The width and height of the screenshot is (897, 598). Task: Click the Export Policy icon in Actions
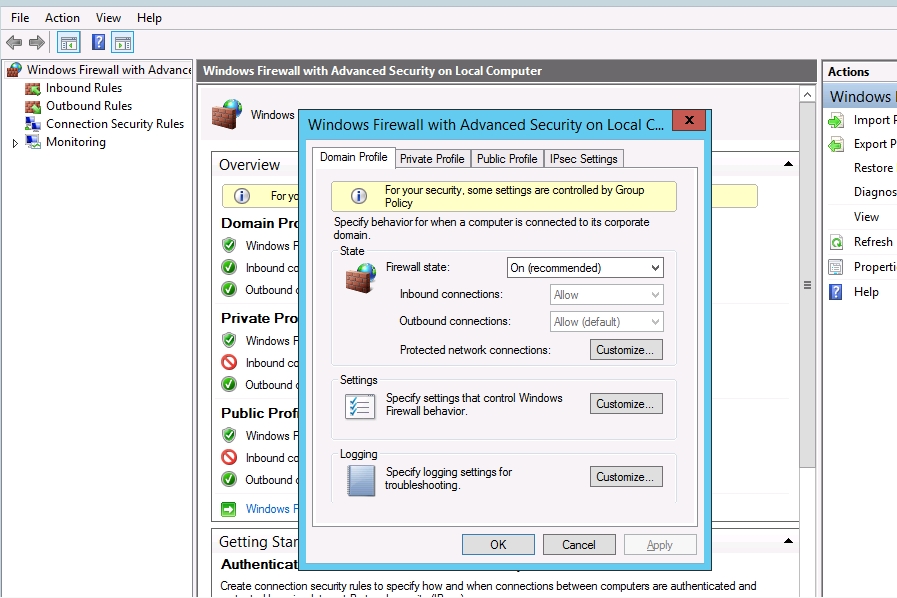pos(836,144)
